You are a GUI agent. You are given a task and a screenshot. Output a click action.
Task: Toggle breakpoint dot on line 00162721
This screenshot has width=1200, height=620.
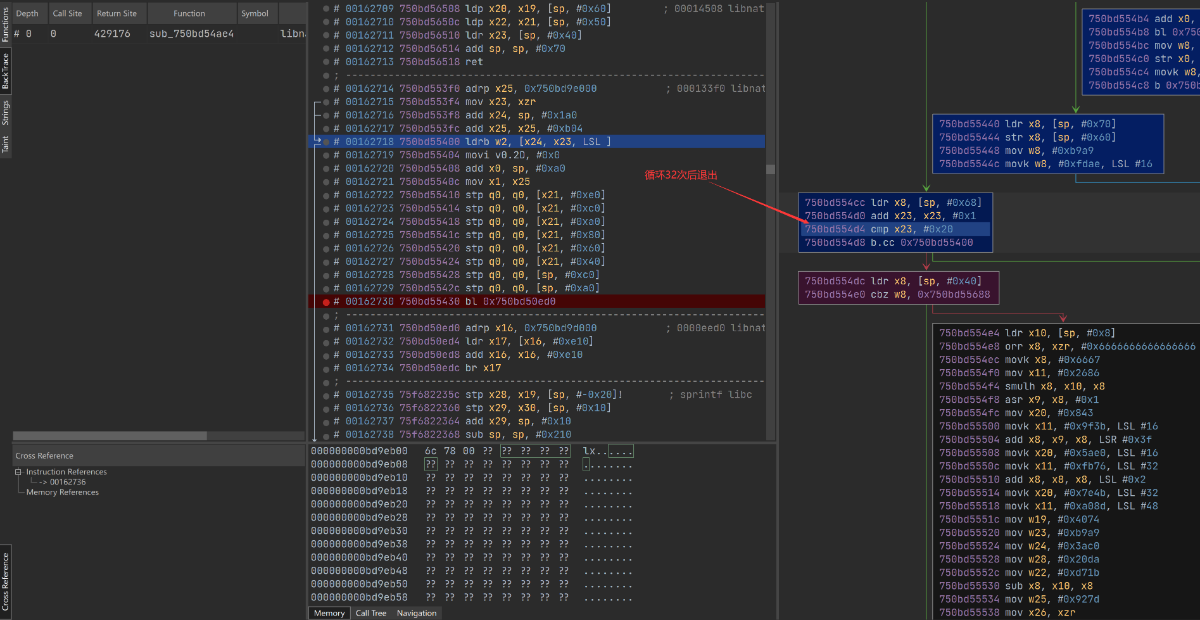pyautogui.click(x=325, y=182)
